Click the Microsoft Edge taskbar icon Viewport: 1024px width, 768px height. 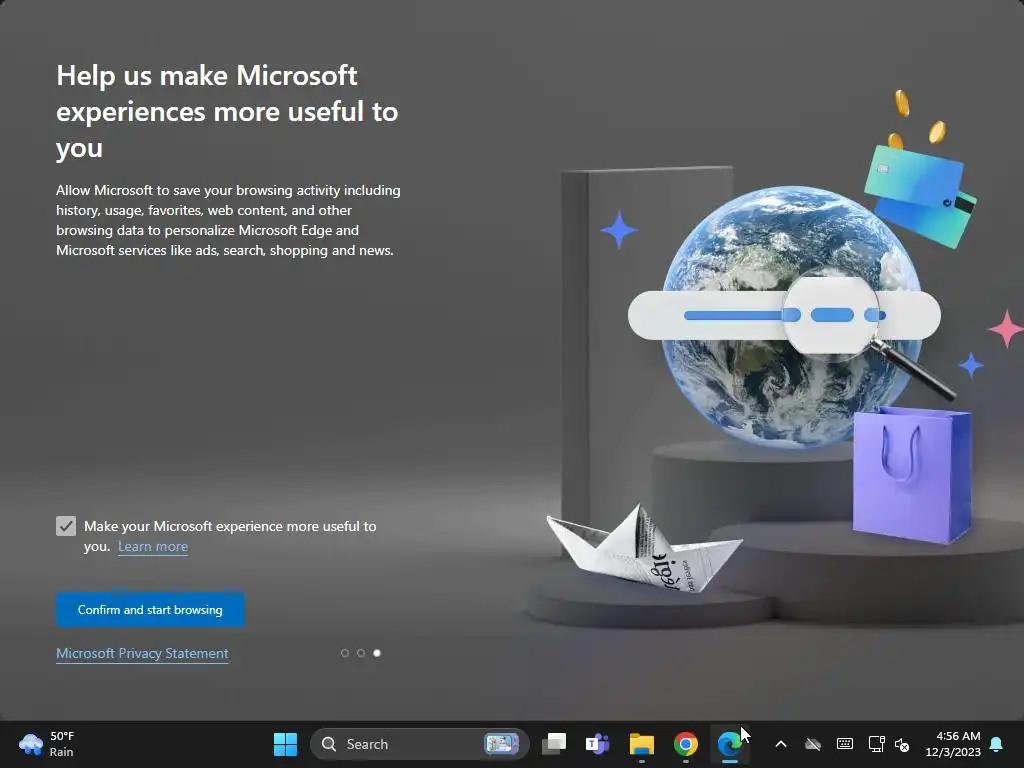729,744
